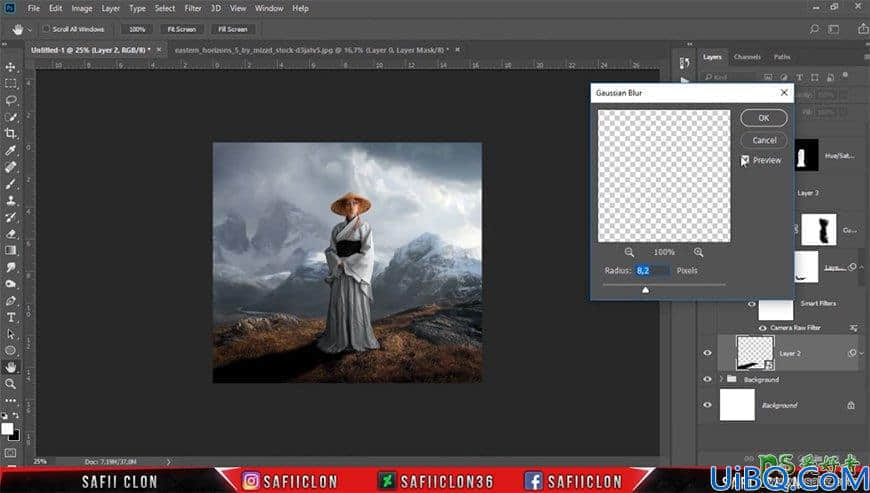Select the Rectangular Marquee tool
The image size is (870, 493).
(x=11, y=84)
